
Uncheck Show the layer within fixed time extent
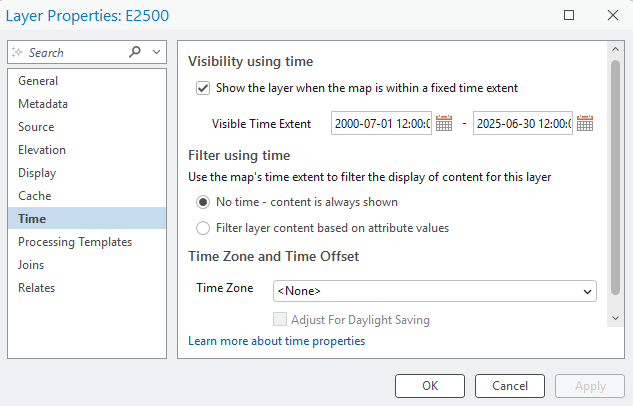tap(204, 88)
